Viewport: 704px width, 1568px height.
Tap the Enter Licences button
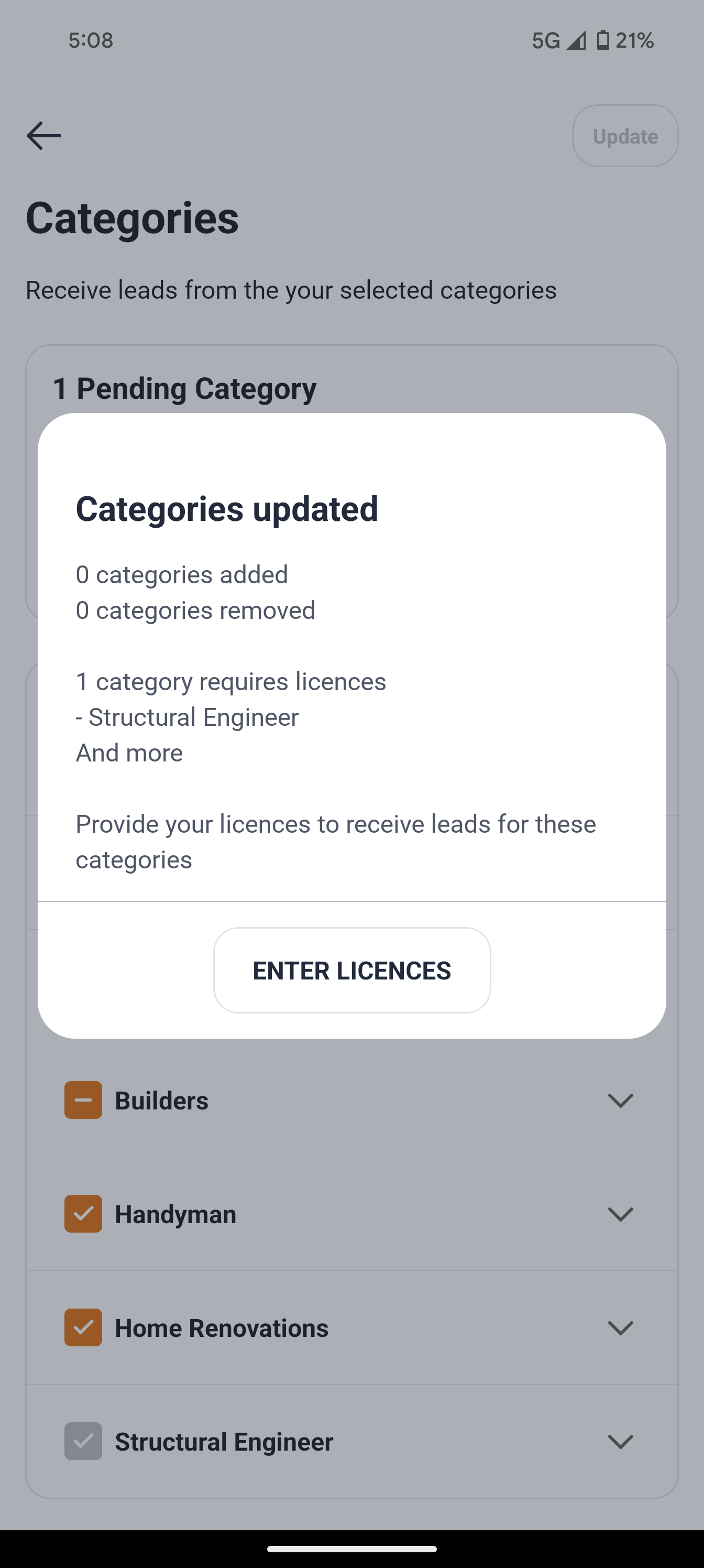pyautogui.click(x=351, y=970)
